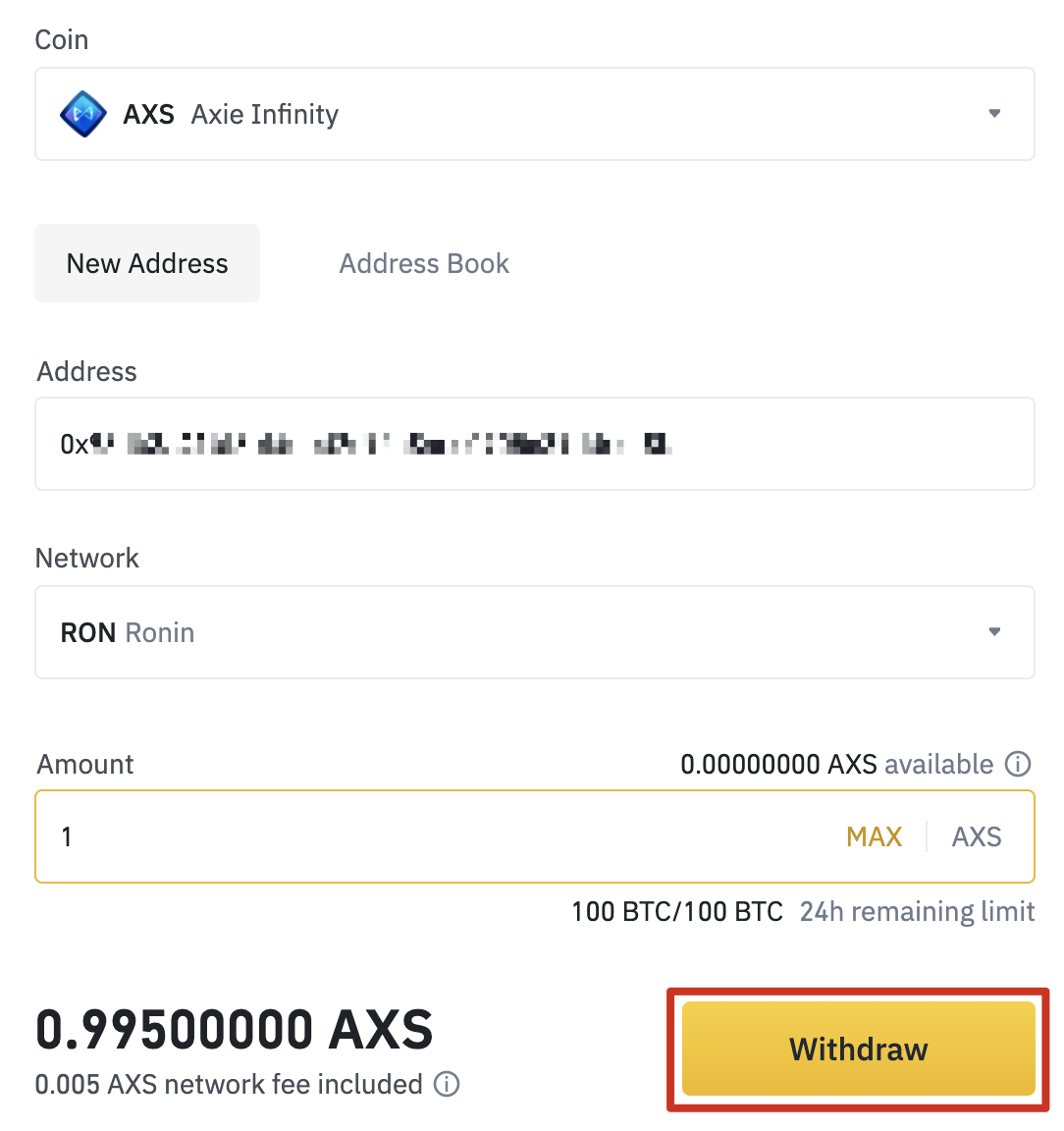Expand the Coin dropdown arrow
Viewport: 1064px width, 1131px height.
pos(994,114)
